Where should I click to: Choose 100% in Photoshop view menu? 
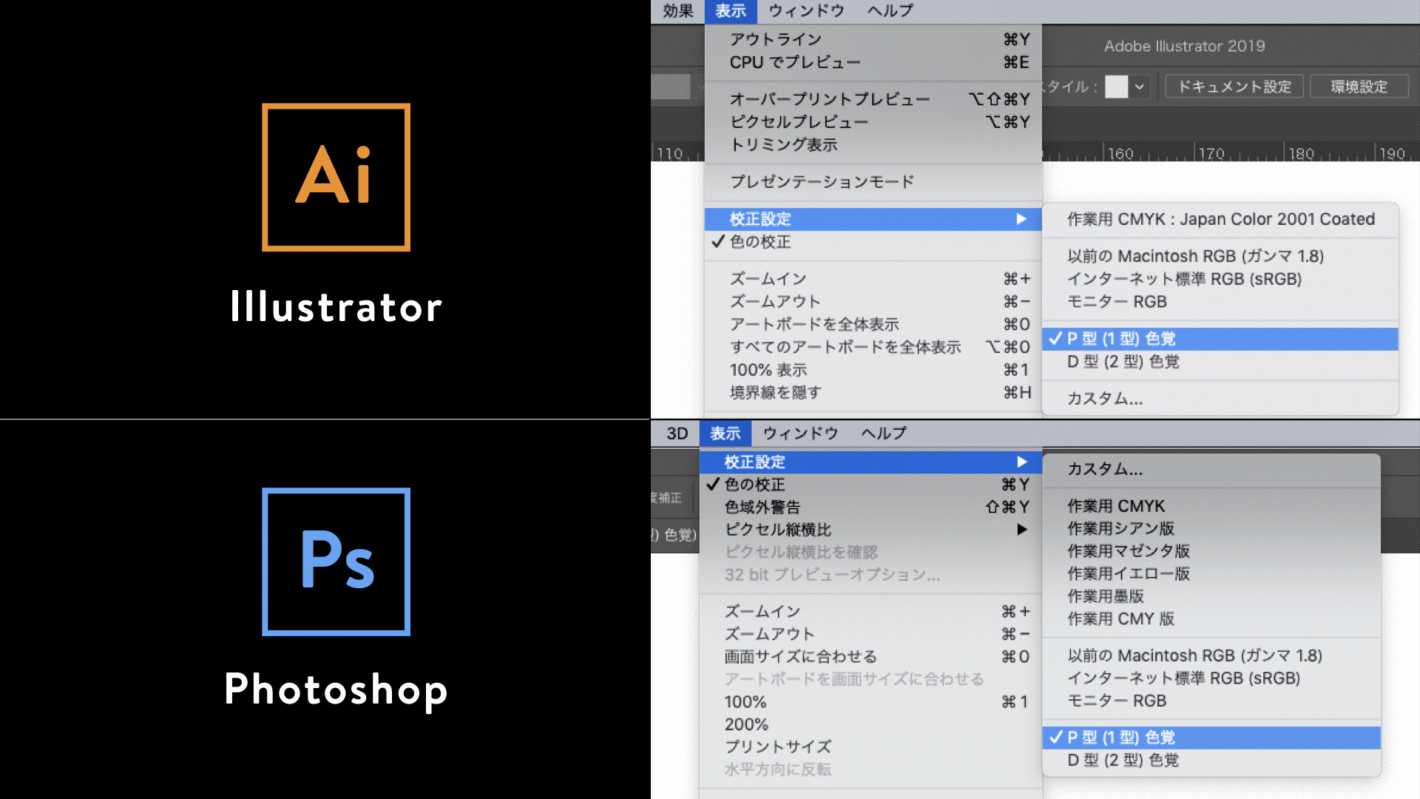[871, 702]
